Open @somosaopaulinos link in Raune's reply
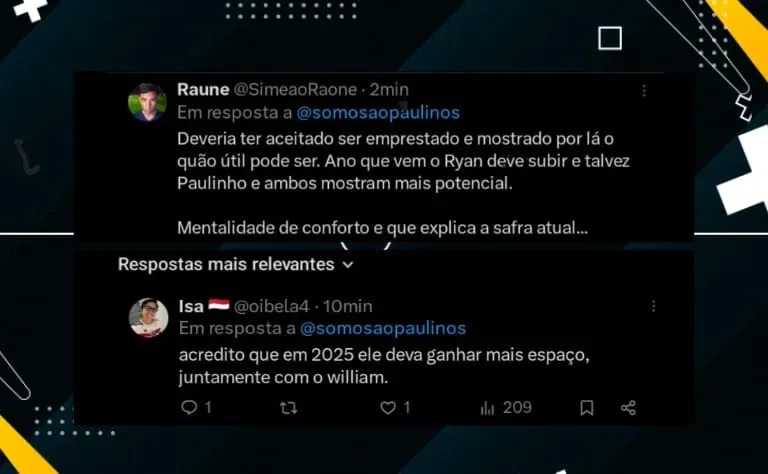 [378, 113]
